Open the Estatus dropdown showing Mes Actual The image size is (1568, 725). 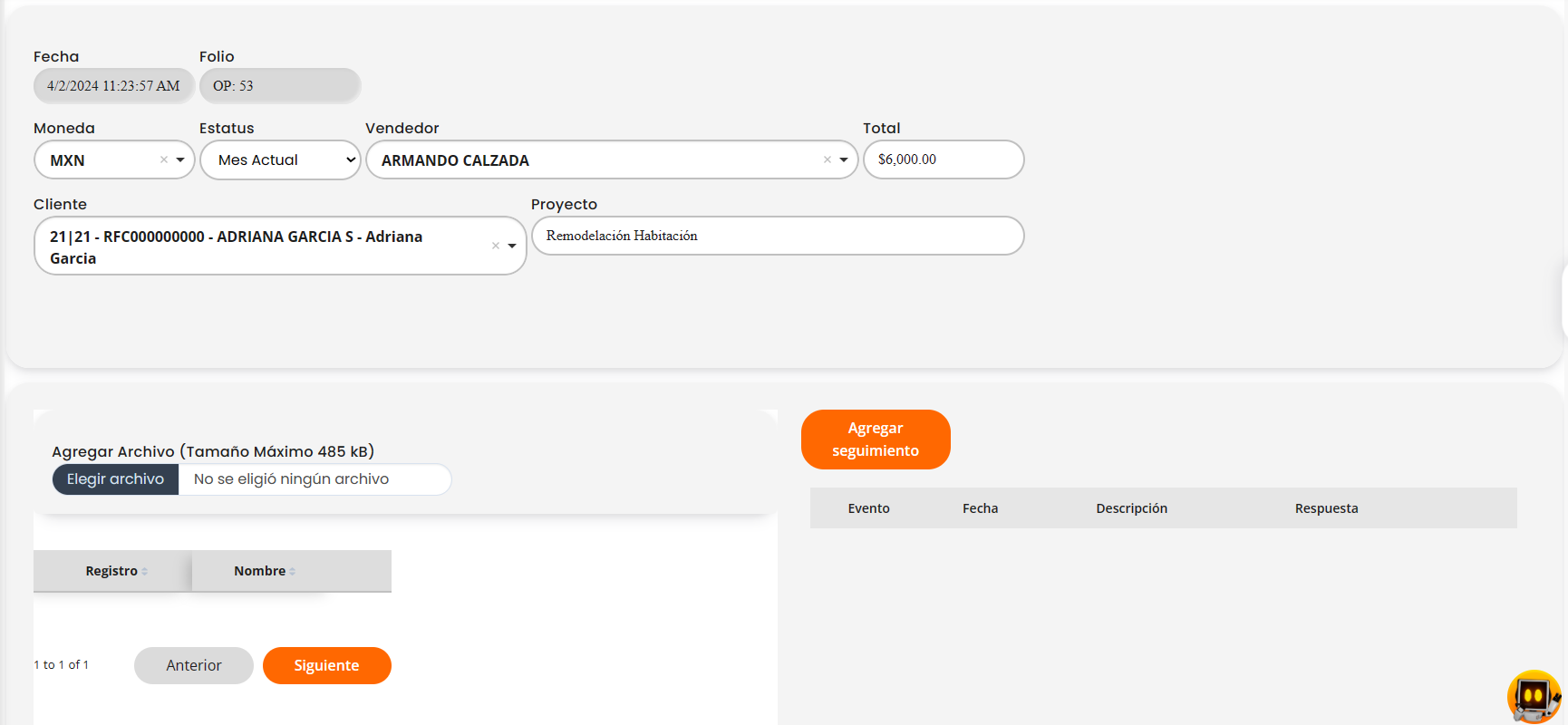(x=280, y=159)
